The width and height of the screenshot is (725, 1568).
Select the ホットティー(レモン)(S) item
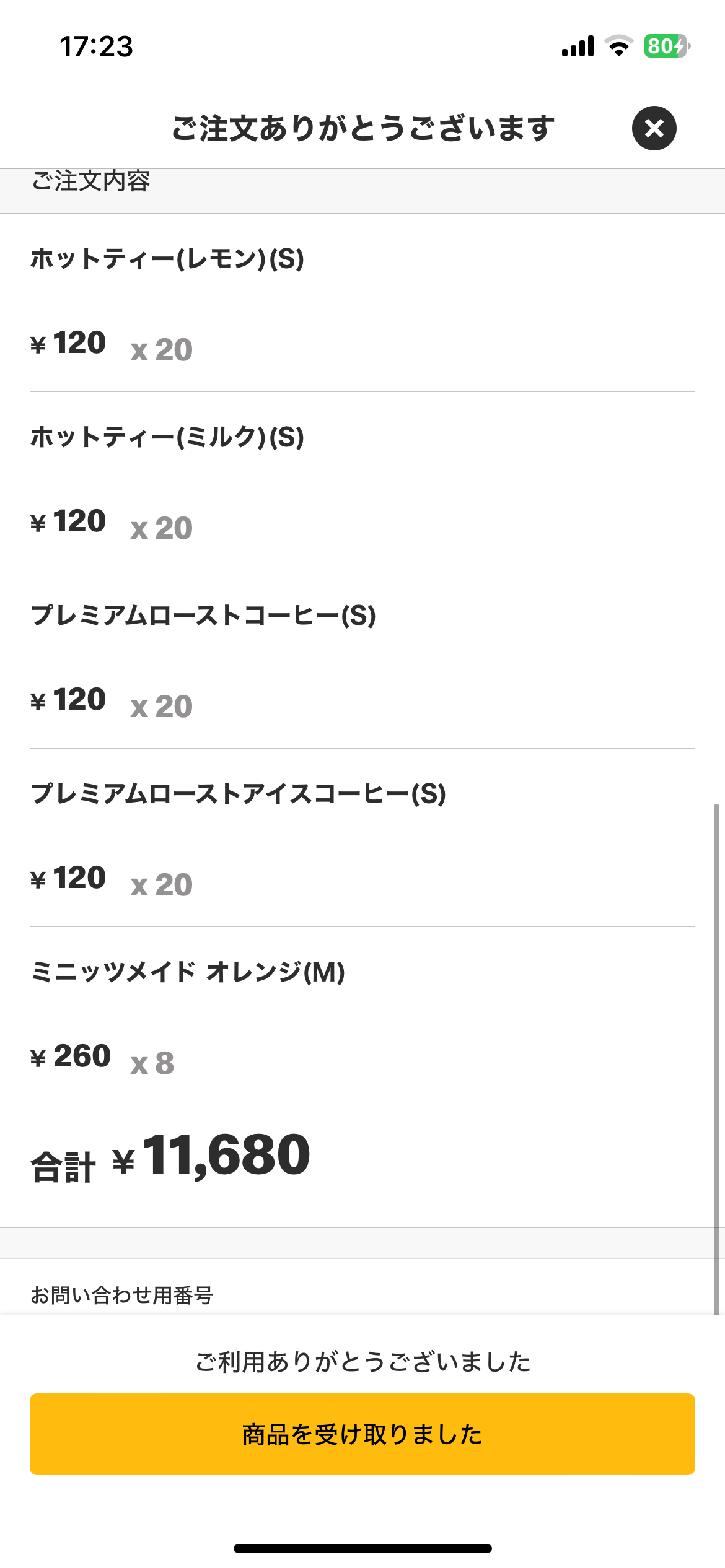coord(167,259)
